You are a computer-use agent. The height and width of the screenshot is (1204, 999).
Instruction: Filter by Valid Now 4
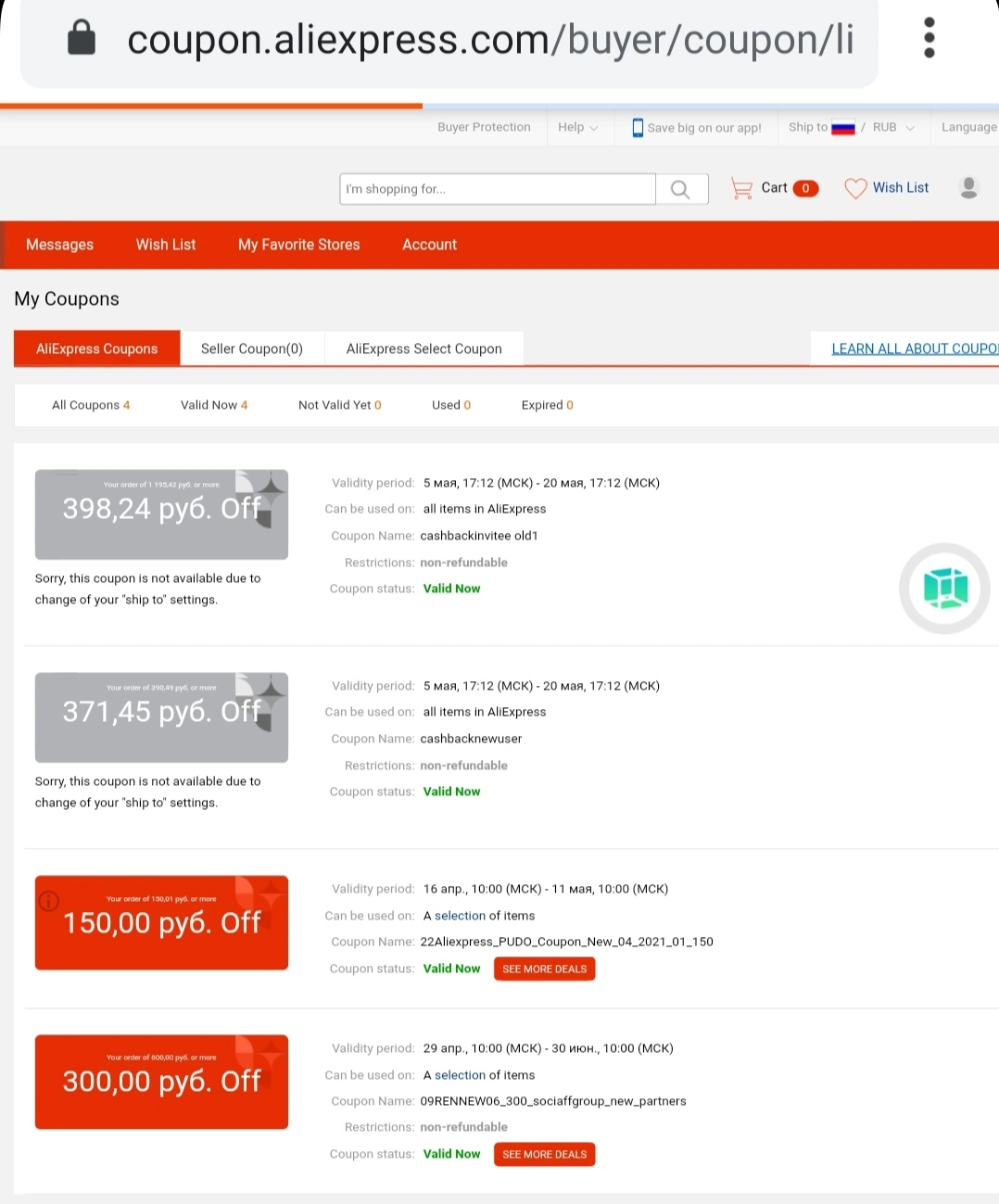pyautogui.click(x=214, y=405)
